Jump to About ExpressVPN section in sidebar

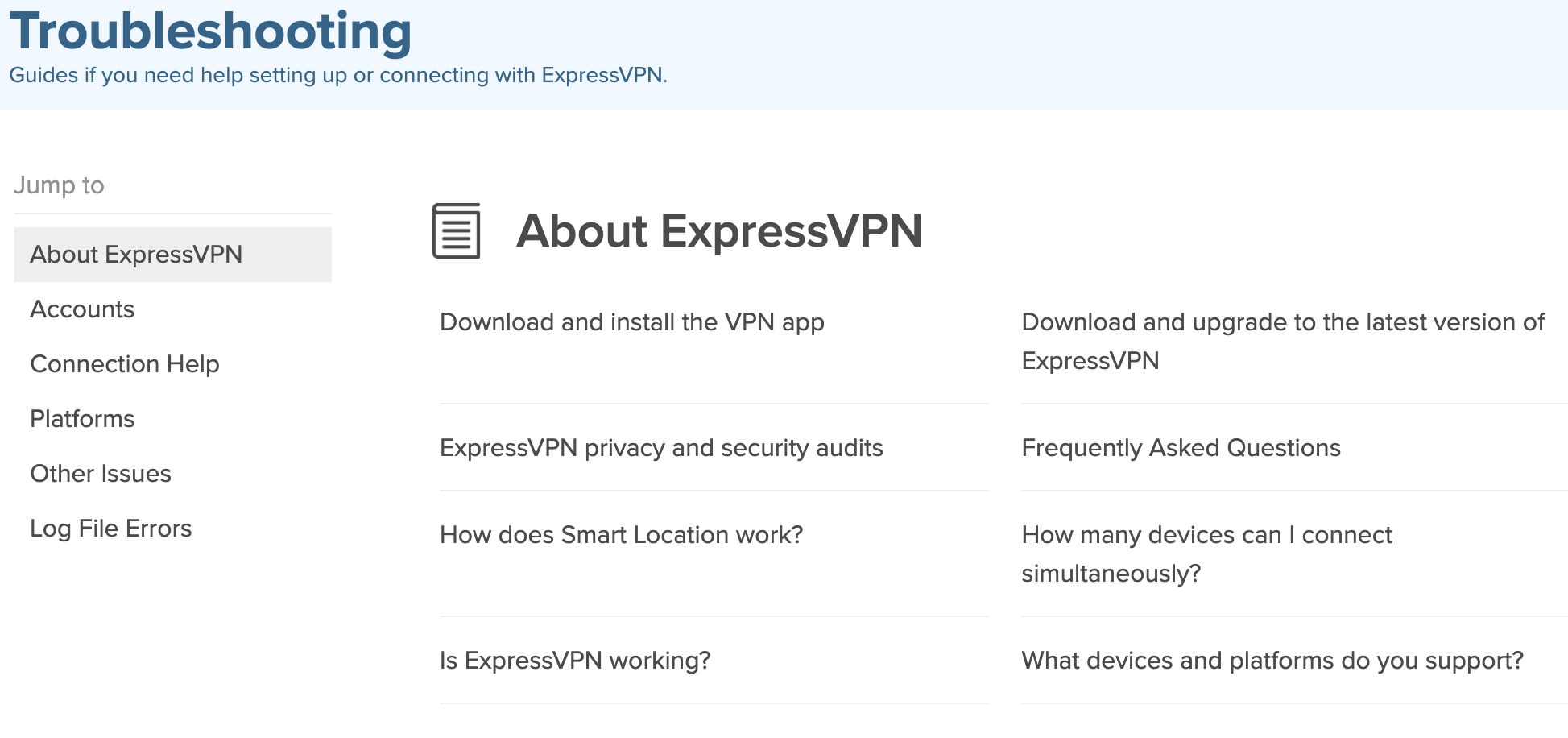(x=173, y=255)
